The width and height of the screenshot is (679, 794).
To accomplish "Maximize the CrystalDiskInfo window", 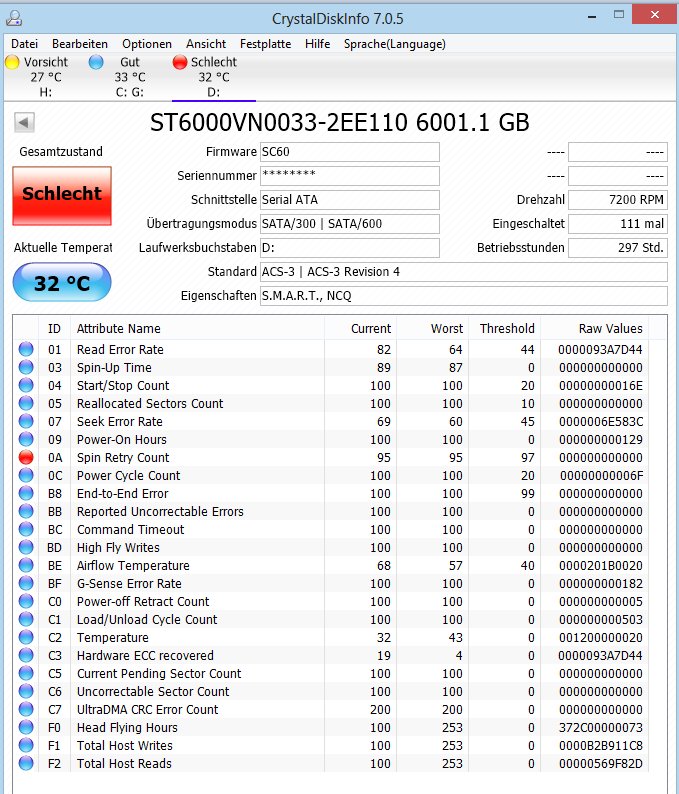I will [x=619, y=15].
